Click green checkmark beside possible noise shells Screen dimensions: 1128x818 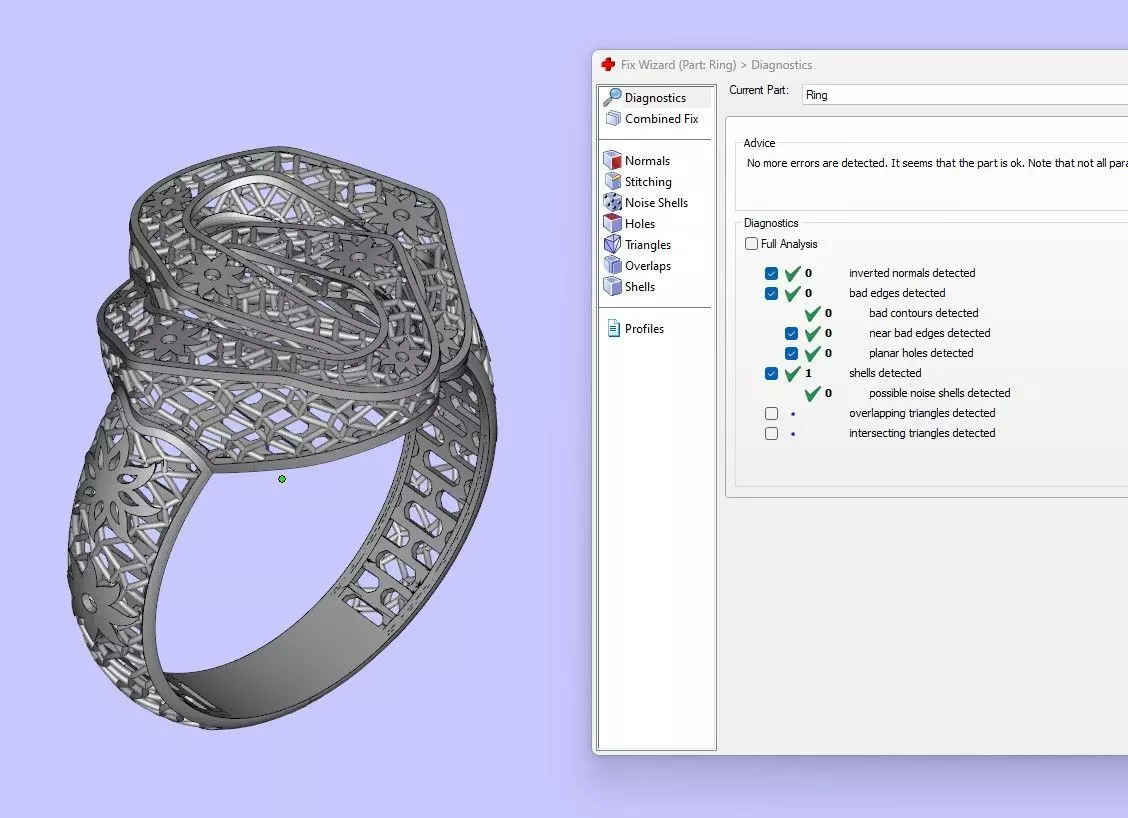point(812,393)
